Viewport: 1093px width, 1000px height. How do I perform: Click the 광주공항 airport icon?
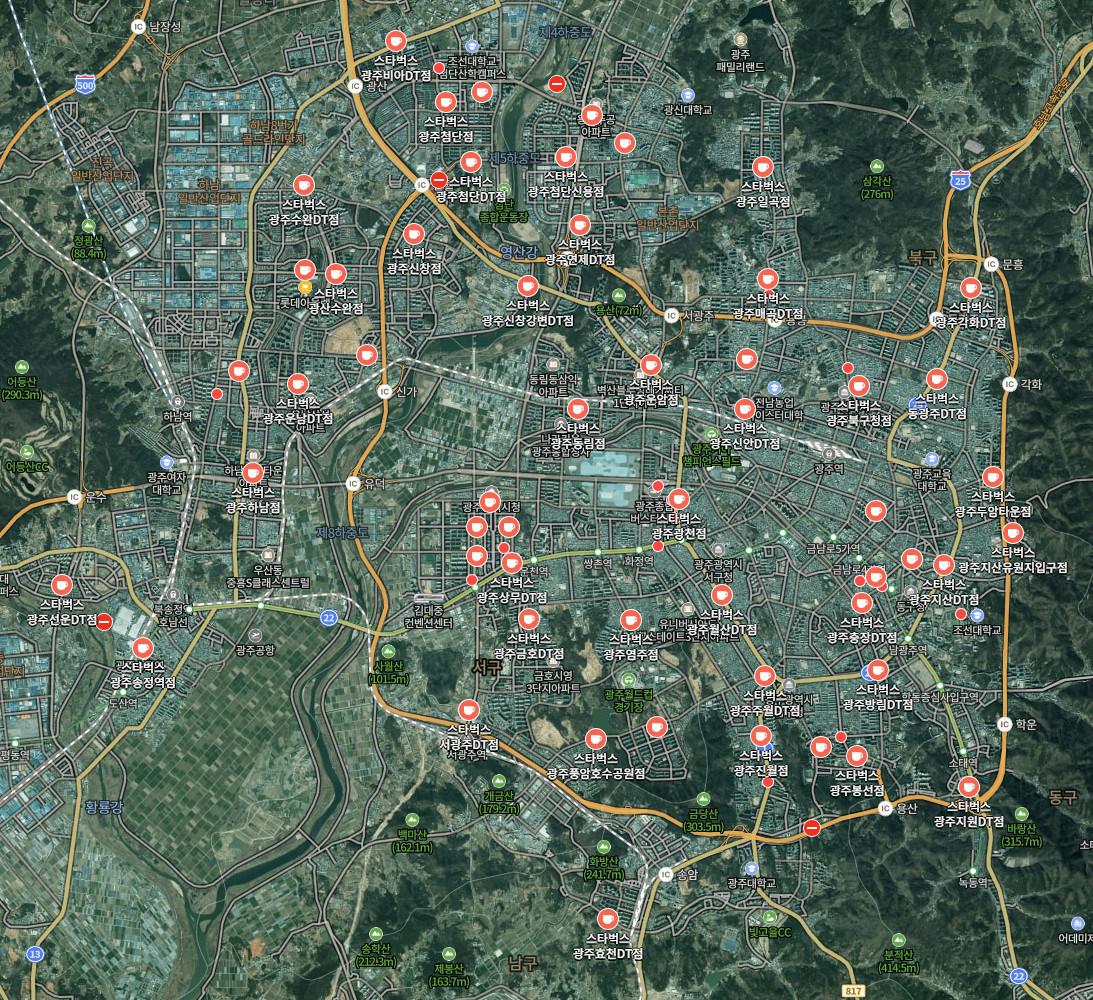(254, 635)
